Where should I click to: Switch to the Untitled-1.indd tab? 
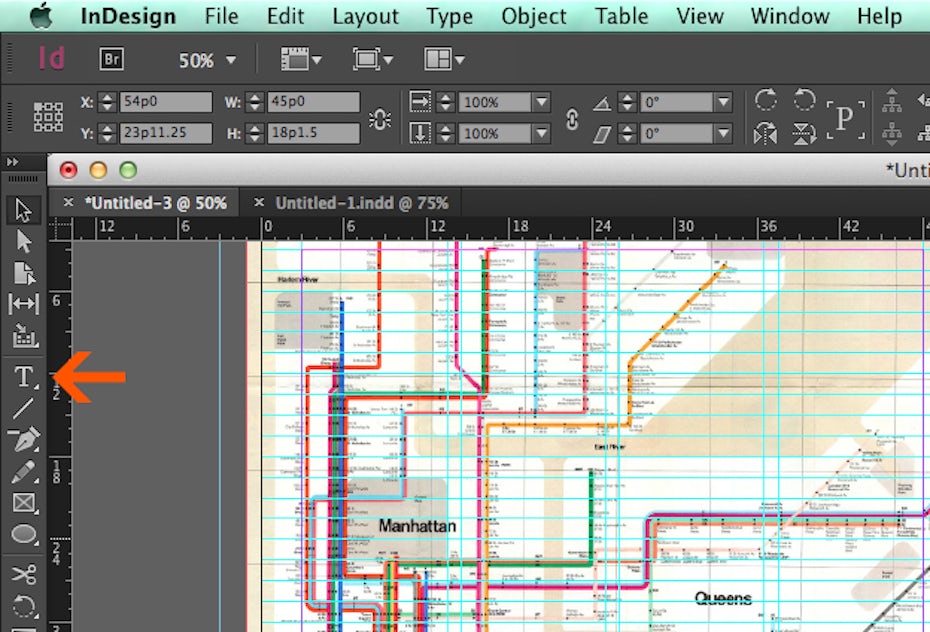(x=361, y=203)
